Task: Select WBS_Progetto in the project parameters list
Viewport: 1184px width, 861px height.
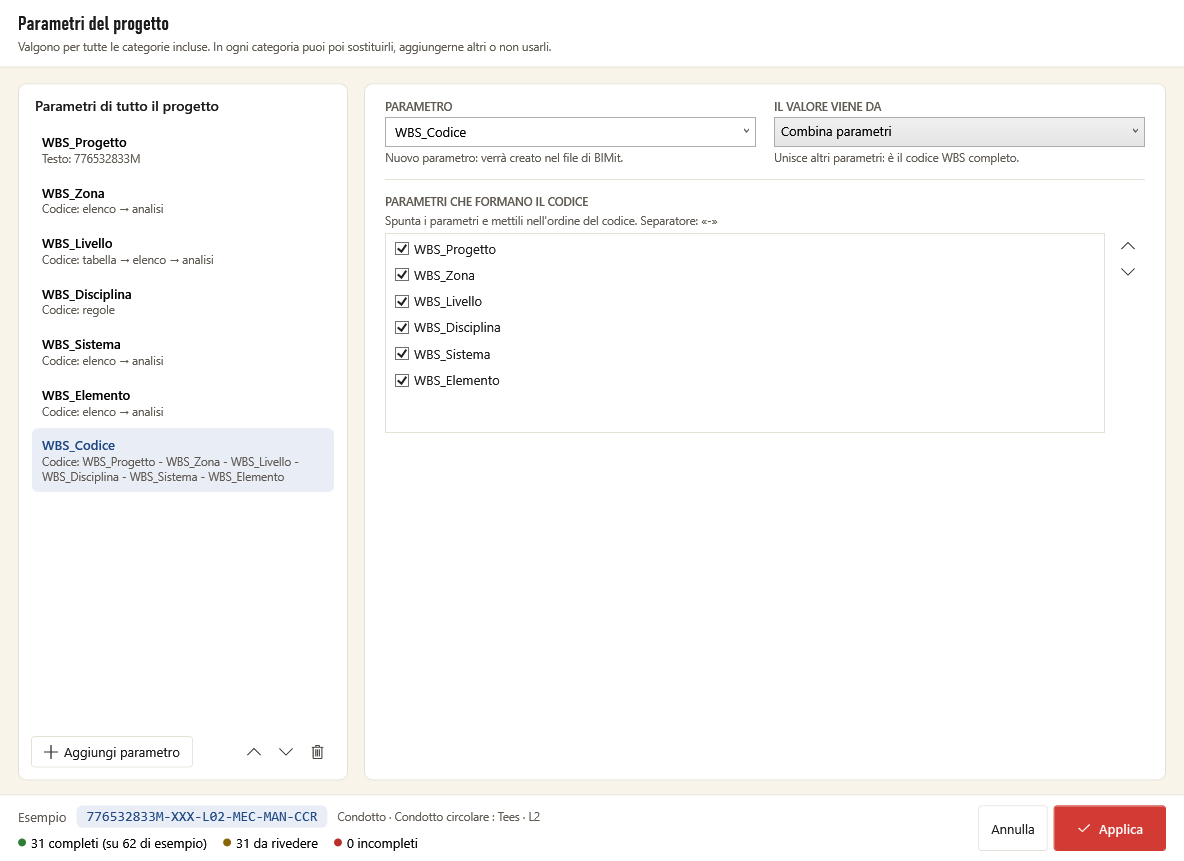Action: [183, 150]
